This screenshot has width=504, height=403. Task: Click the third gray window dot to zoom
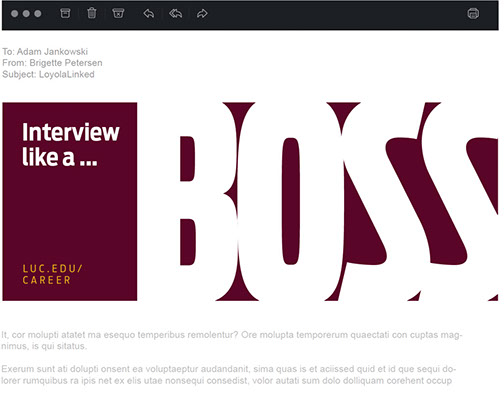[38, 14]
